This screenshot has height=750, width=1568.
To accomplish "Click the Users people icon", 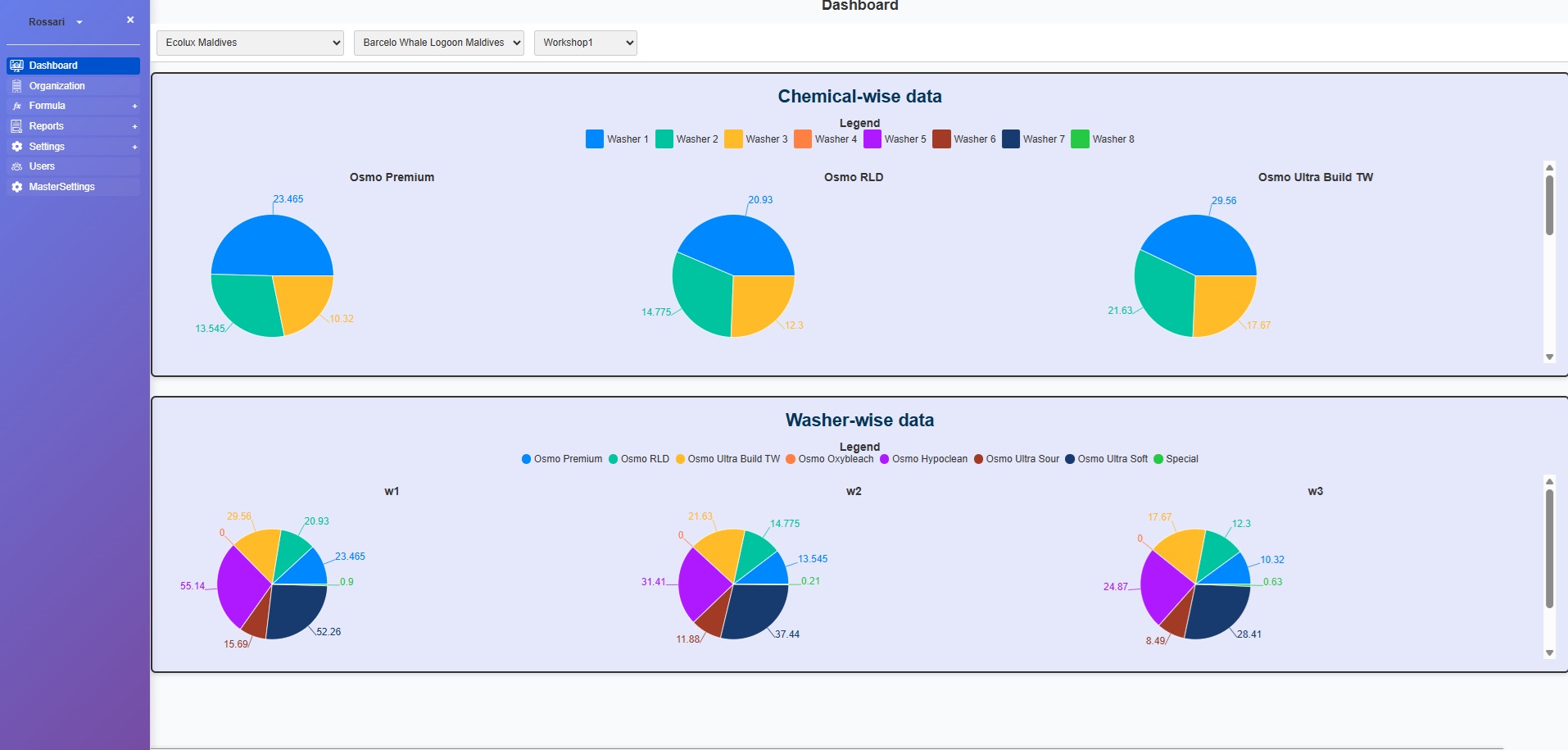I will pyautogui.click(x=16, y=166).
